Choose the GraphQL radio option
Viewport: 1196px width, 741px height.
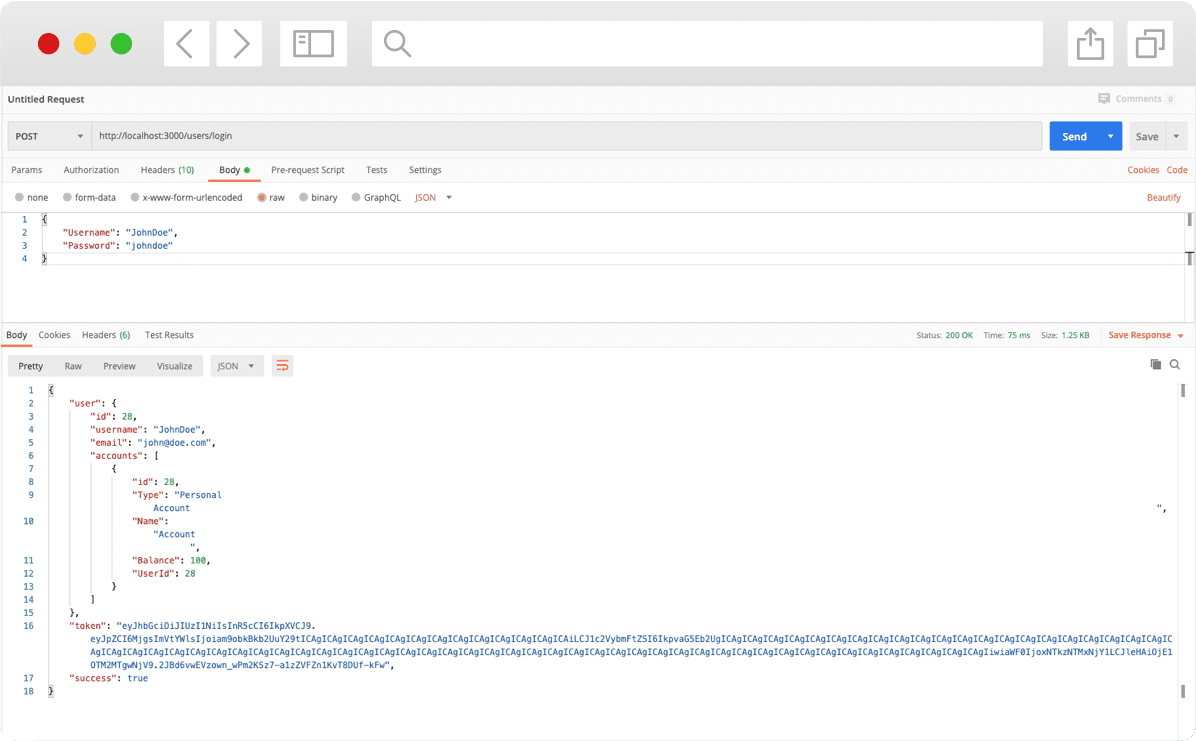(x=356, y=198)
